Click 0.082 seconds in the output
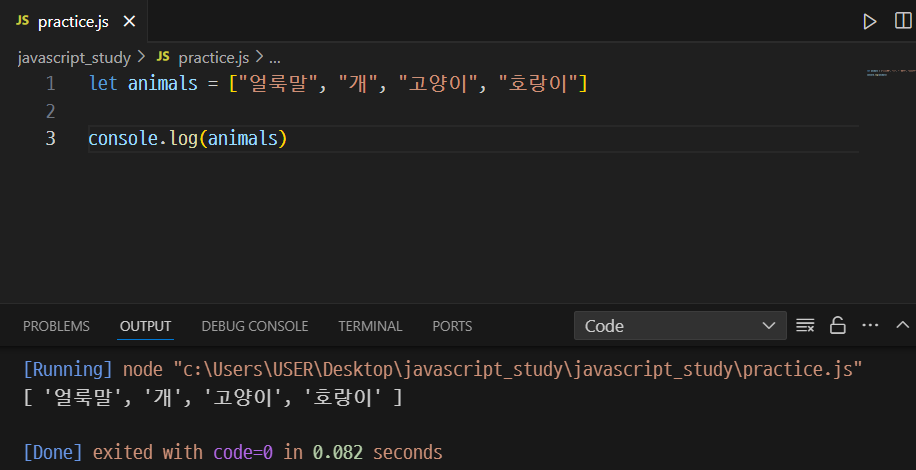The height and width of the screenshot is (470, 916). 377,452
